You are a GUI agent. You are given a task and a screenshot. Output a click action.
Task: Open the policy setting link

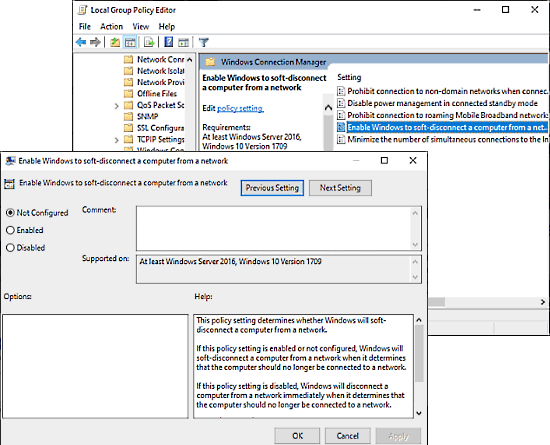click(240, 108)
